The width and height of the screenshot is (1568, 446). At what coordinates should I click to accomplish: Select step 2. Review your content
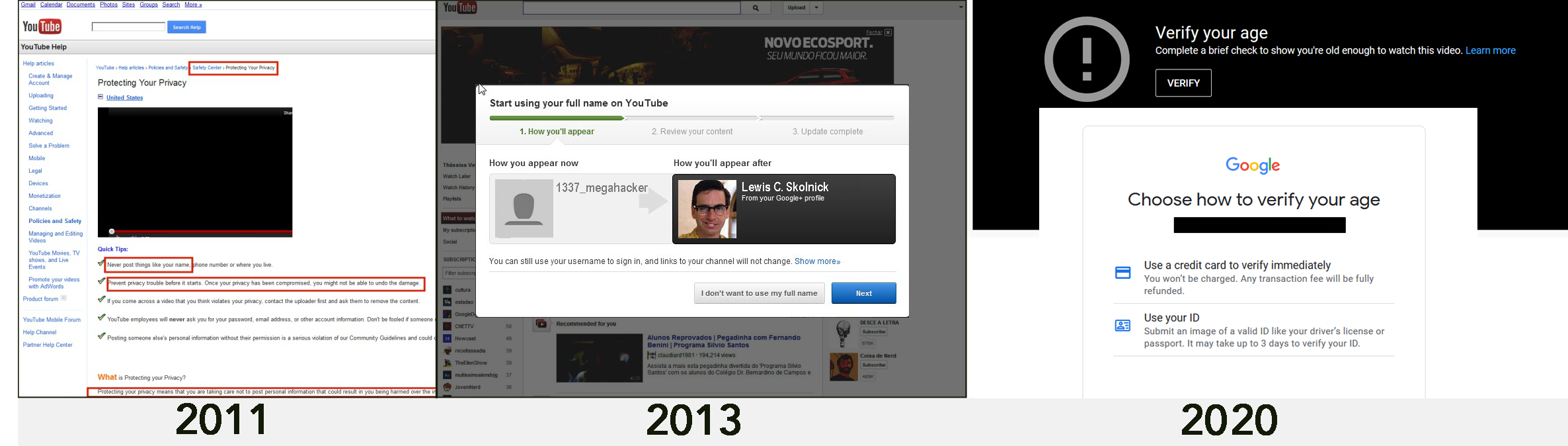[692, 132]
